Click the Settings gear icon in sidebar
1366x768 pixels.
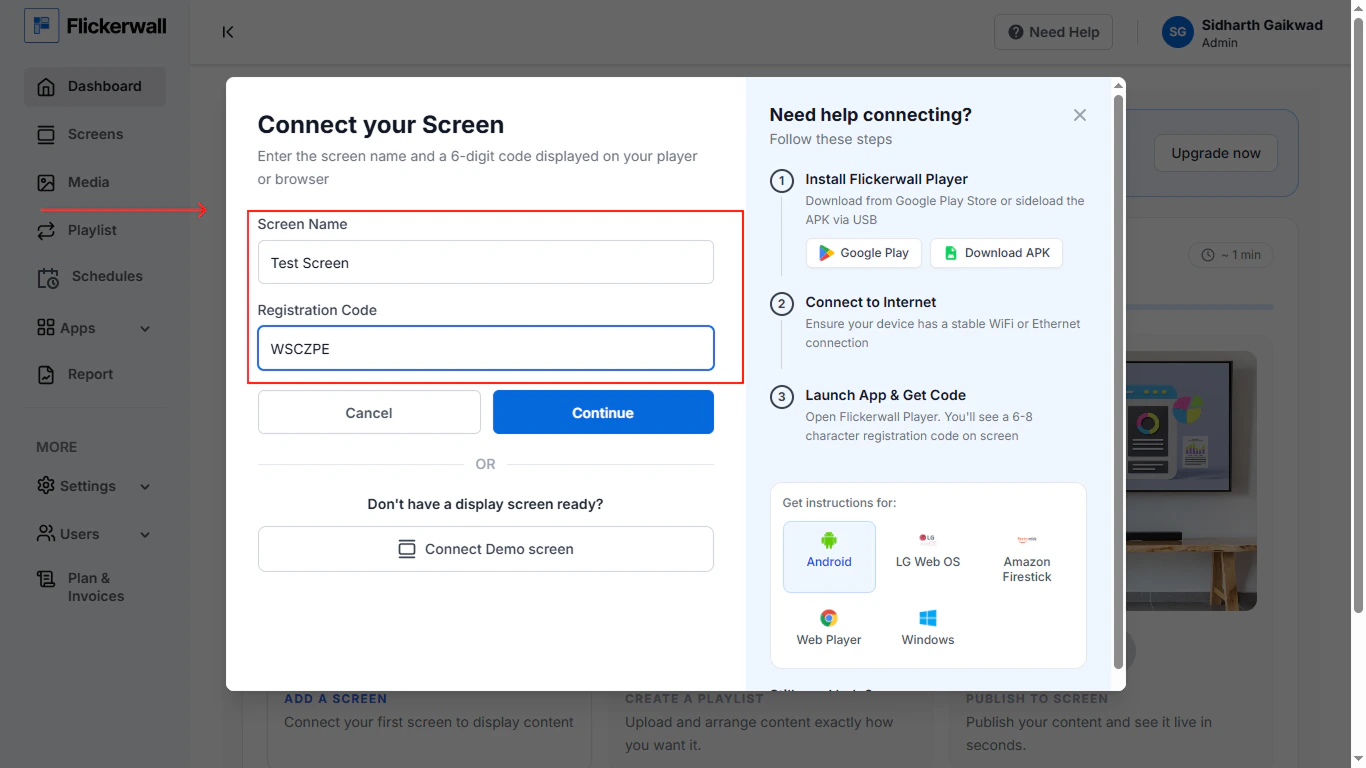click(x=46, y=486)
